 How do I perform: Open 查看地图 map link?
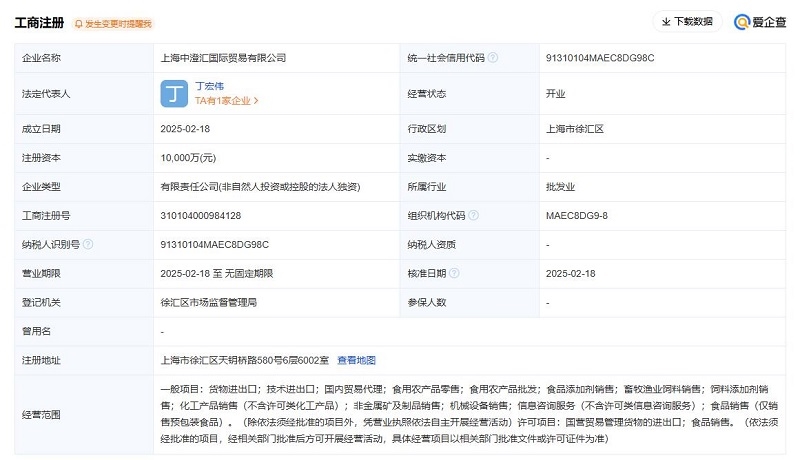pos(356,361)
